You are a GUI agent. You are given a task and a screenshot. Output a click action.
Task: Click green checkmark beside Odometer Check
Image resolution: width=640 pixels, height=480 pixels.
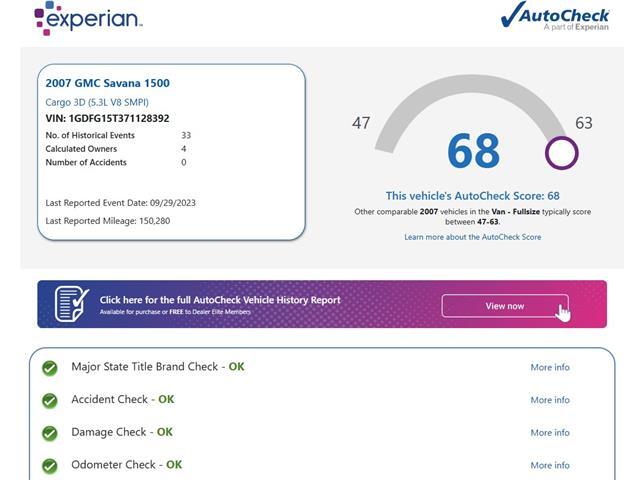pyautogui.click(x=50, y=466)
